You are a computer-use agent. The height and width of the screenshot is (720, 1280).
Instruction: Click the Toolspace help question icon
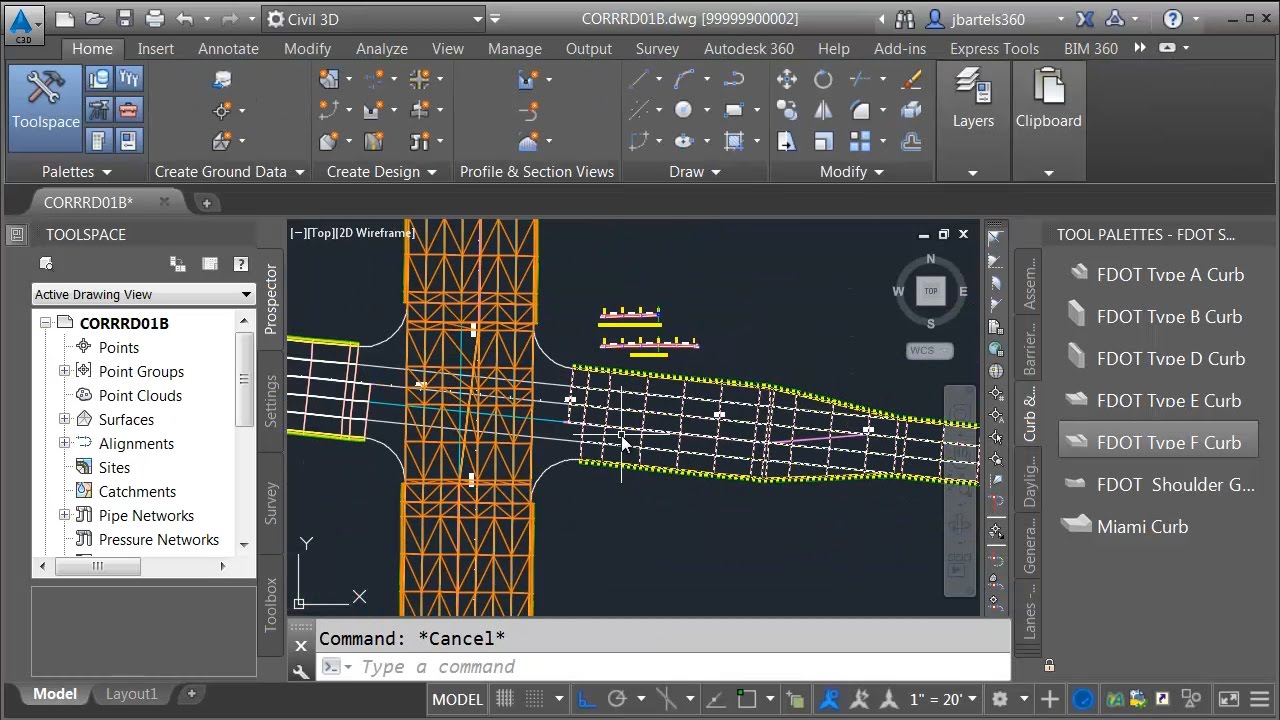[x=241, y=264]
